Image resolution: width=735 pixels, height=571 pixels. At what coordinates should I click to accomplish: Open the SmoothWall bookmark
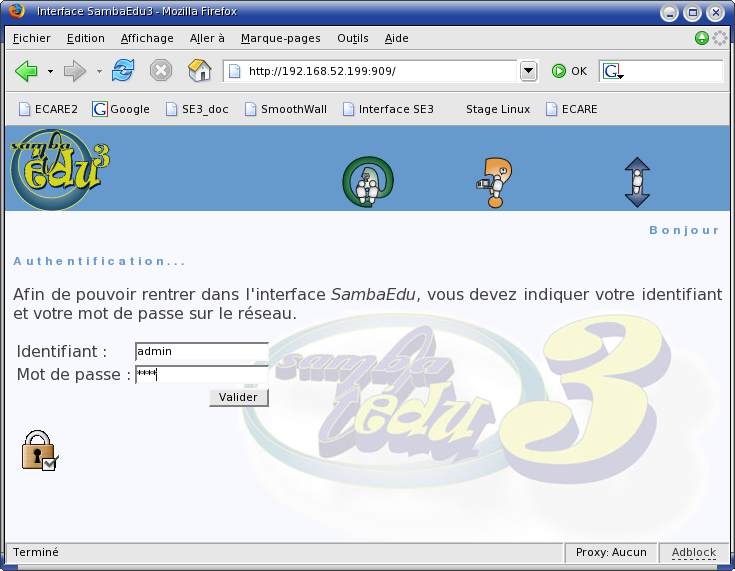[286, 109]
